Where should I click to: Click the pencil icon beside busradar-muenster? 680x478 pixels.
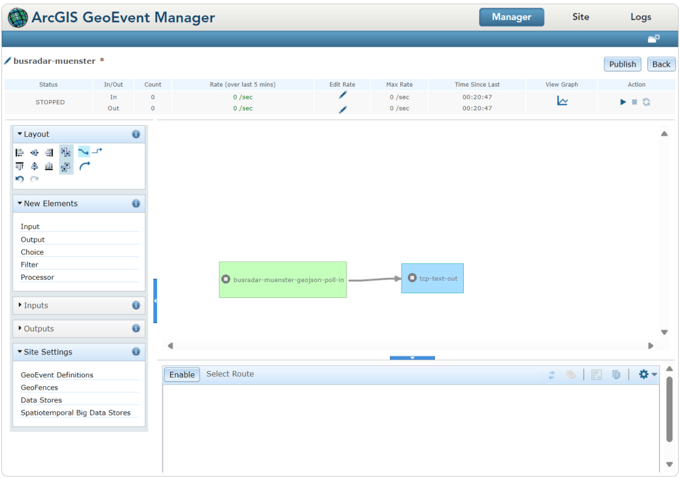(x=7, y=61)
